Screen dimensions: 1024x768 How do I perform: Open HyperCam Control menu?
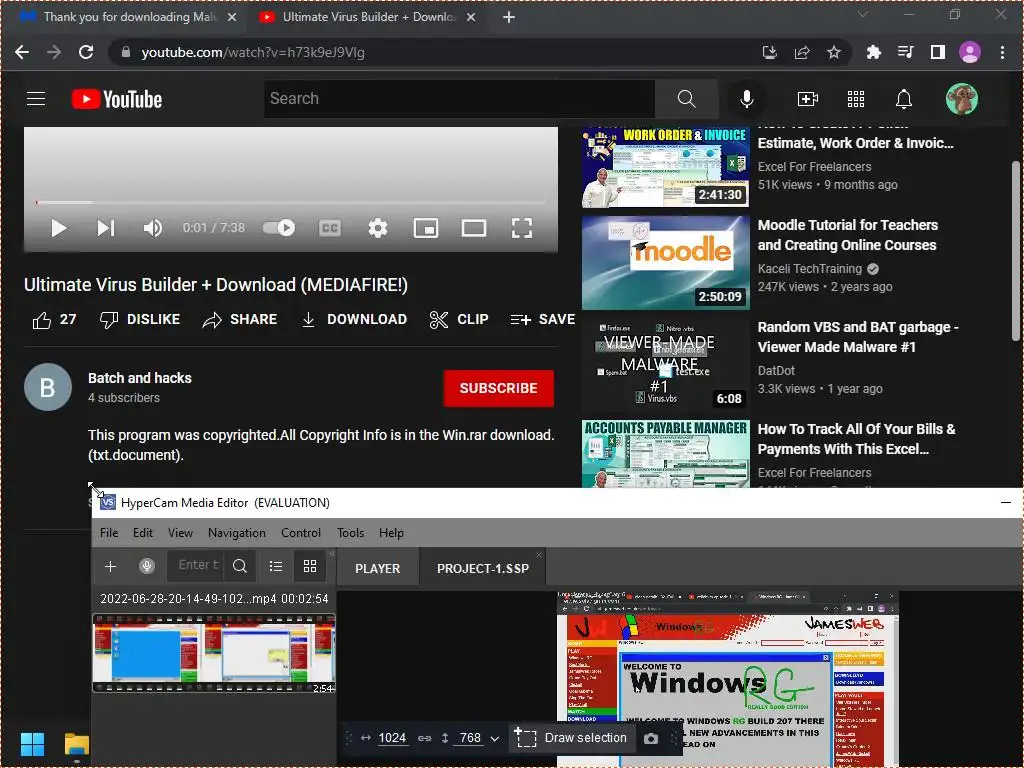click(x=300, y=533)
